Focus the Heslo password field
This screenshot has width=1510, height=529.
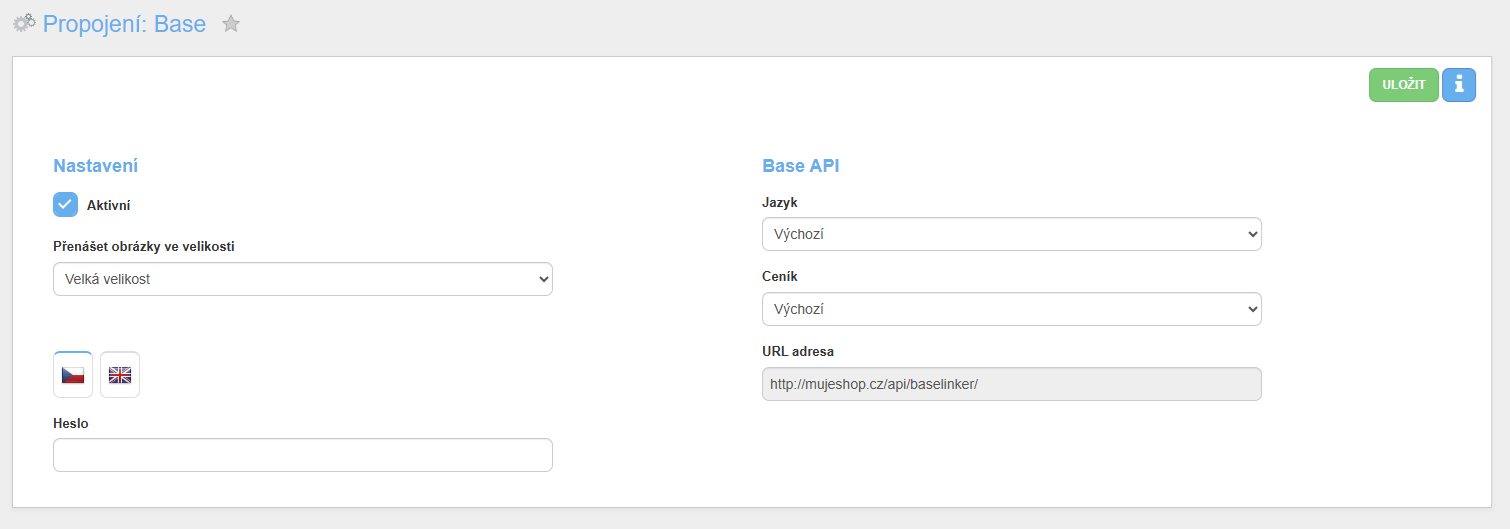pyautogui.click(x=303, y=455)
